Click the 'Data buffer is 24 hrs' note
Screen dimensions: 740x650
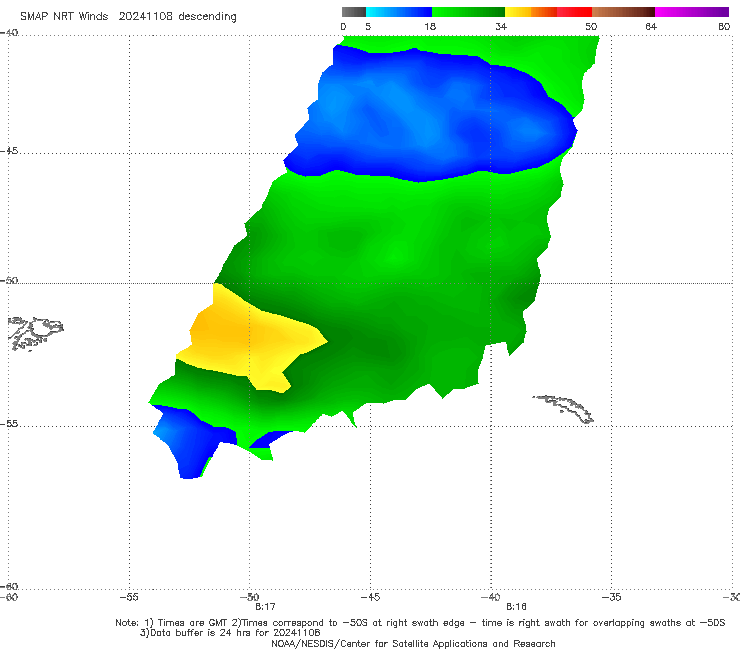230,633
